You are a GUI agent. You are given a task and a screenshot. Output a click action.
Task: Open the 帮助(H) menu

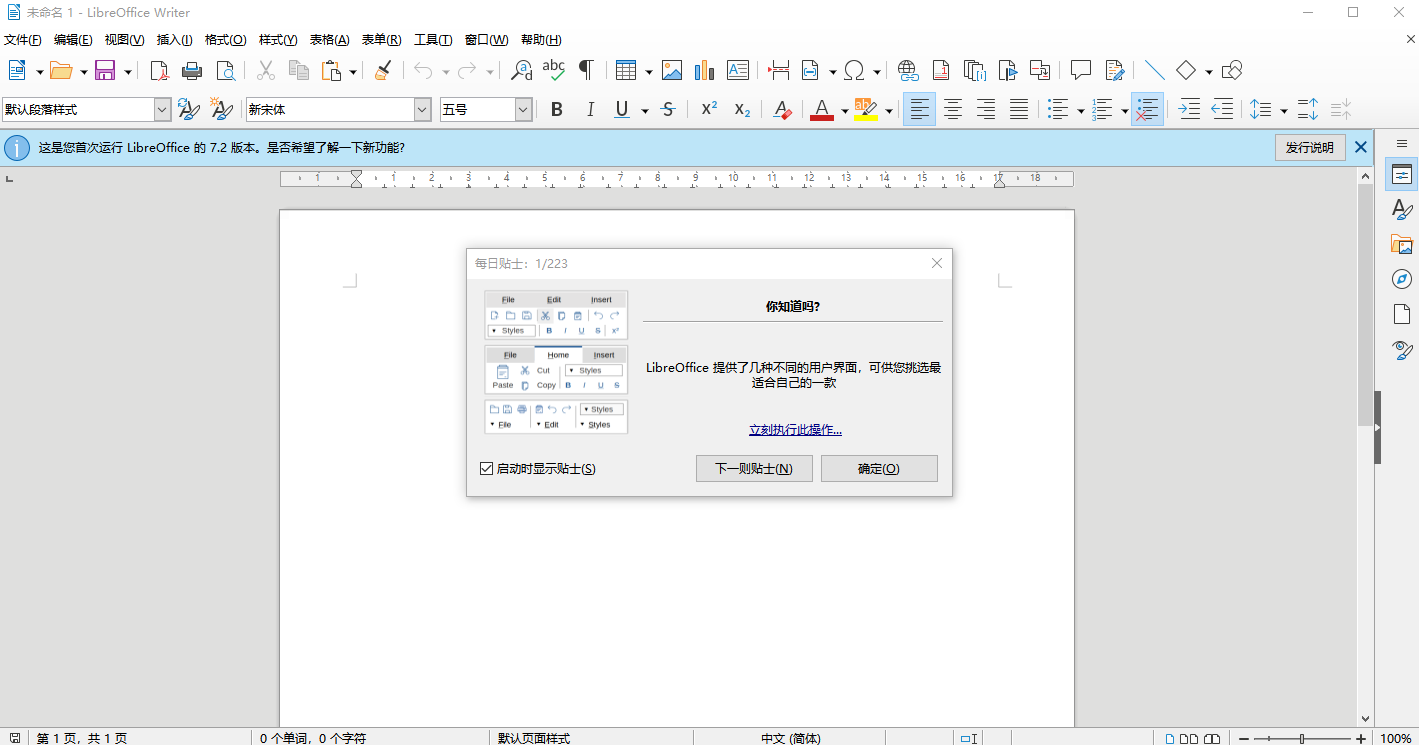541,40
